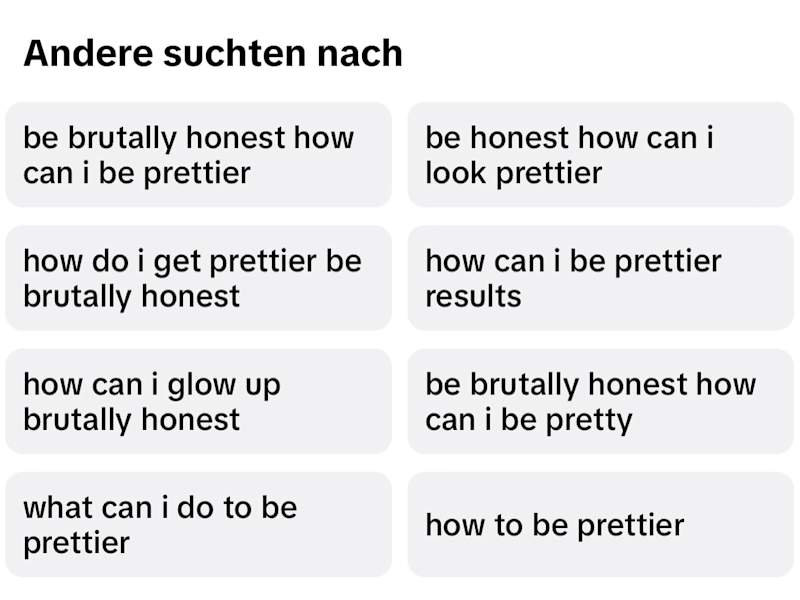Tap 'what can i do to be prettier' chip

point(198,525)
